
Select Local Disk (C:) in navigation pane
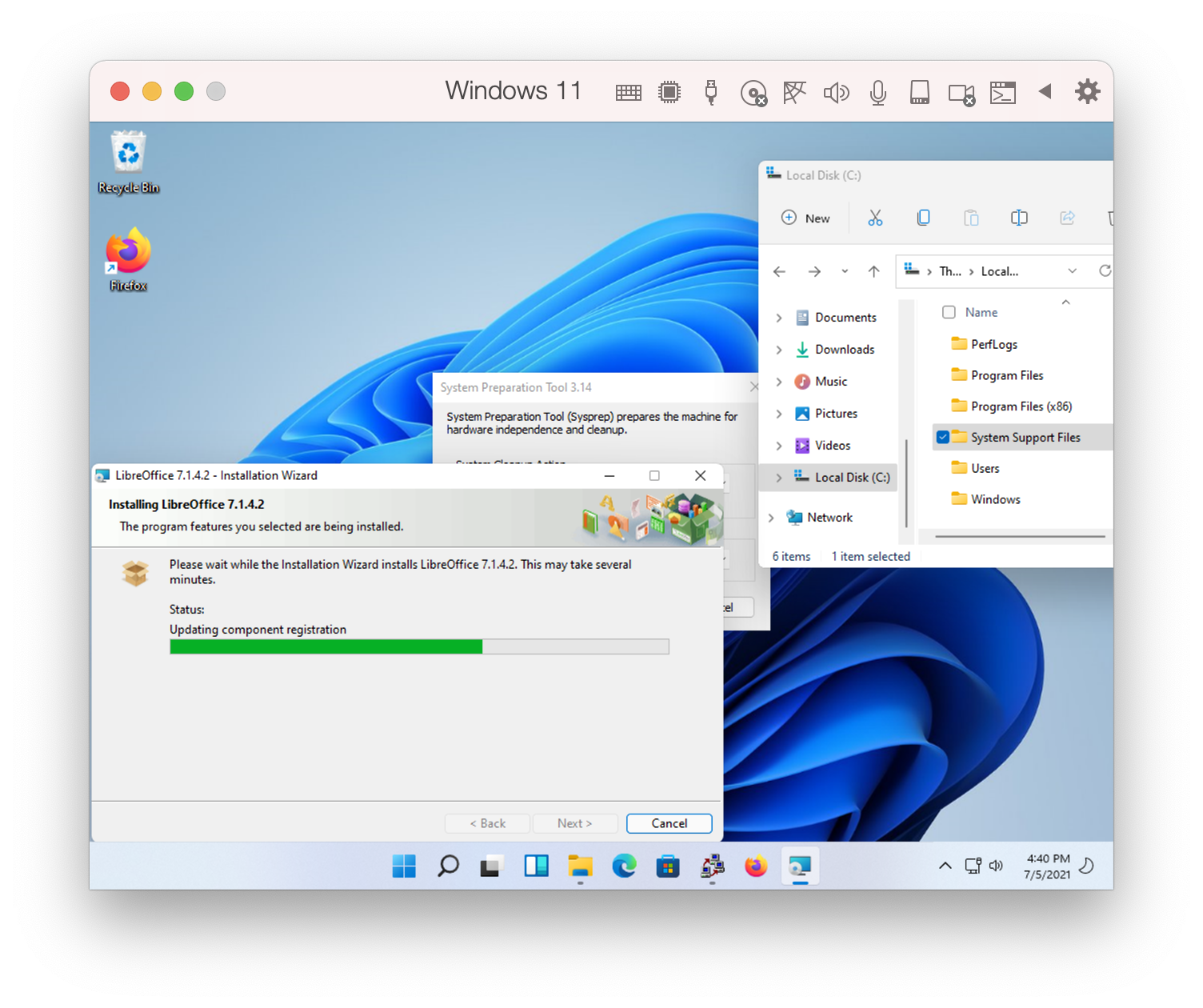pyautogui.click(x=841, y=478)
